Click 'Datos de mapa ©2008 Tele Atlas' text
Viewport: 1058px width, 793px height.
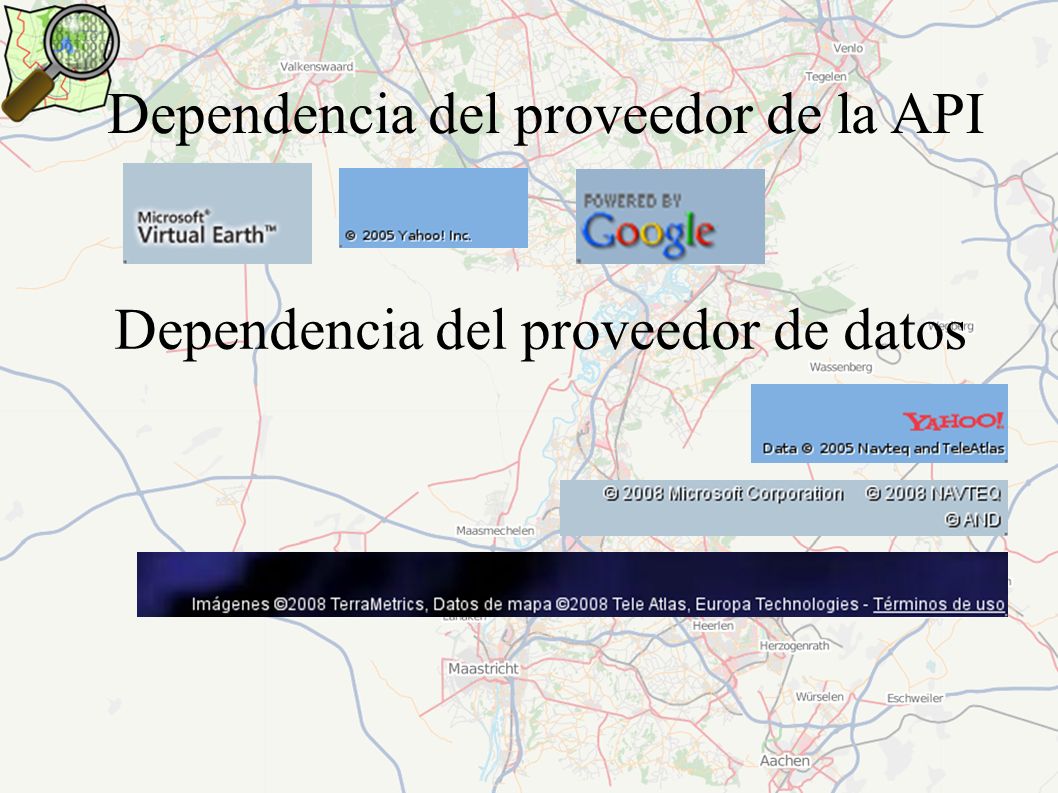click(560, 604)
